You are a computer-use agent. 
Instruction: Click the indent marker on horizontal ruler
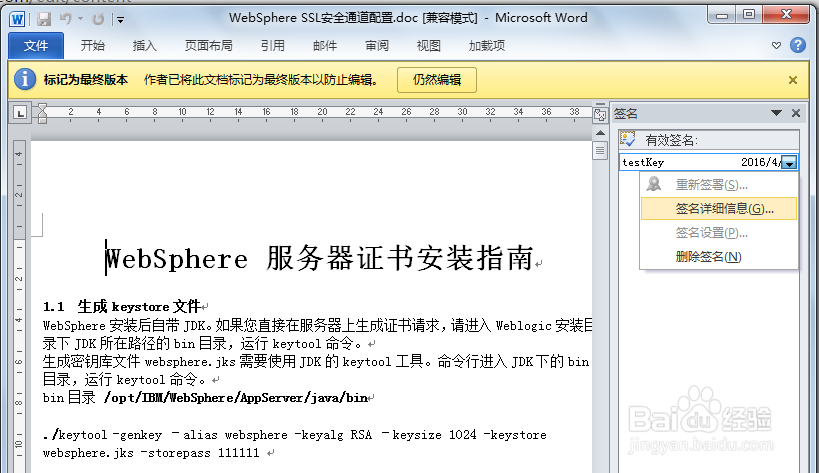[42, 113]
